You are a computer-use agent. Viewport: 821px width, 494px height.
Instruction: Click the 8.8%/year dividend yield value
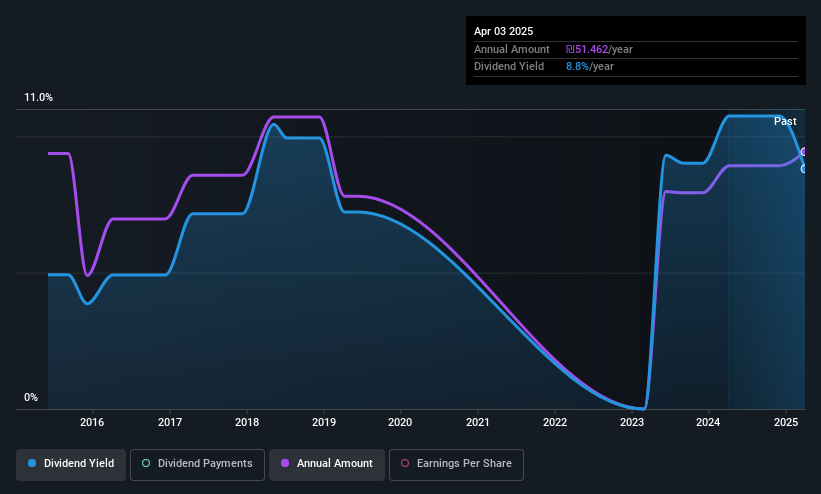point(590,67)
